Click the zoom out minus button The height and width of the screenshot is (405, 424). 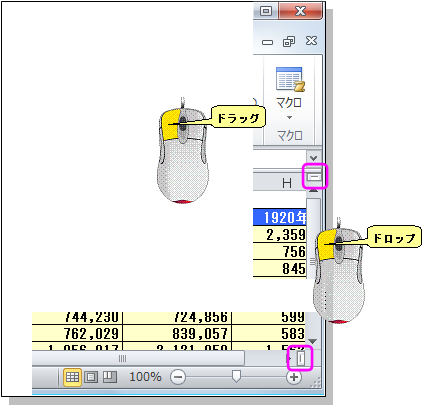[x=178, y=377]
